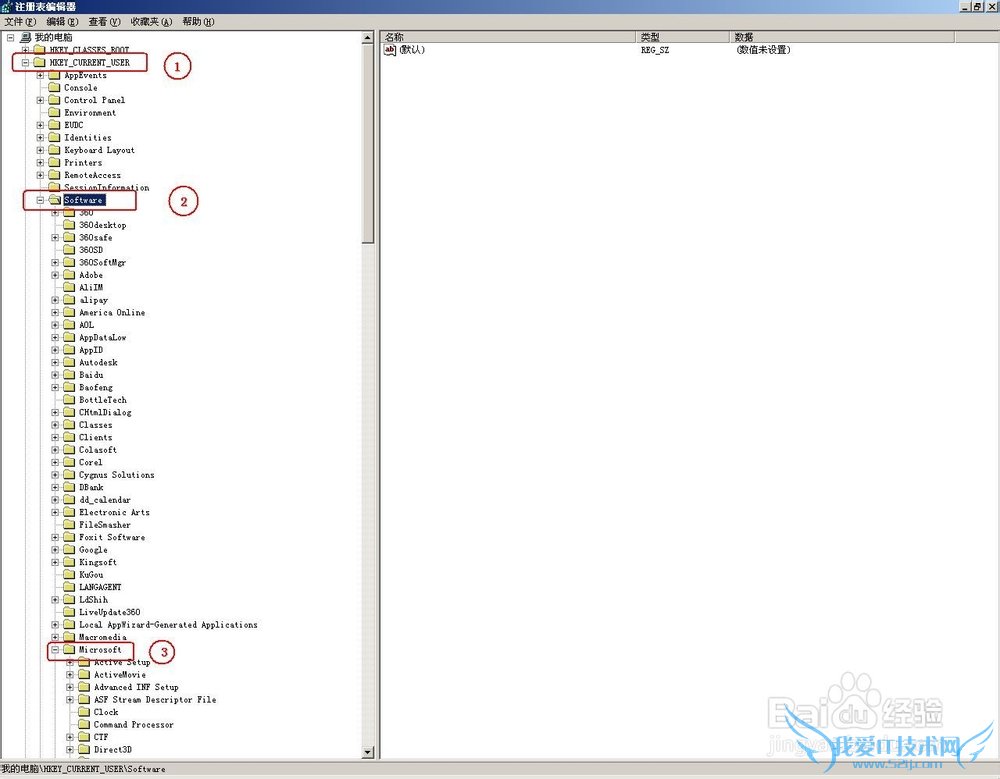Click the tree scrollbar up arrow
This screenshot has height=779, width=1000.
click(x=367, y=38)
